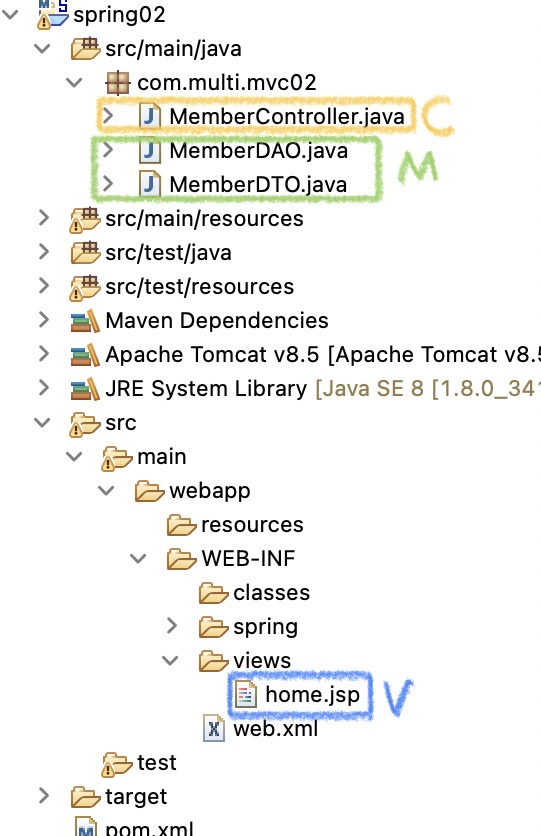Select the classes folder under WEB-INF
The height and width of the screenshot is (836, 541).
click(x=271, y=592)
